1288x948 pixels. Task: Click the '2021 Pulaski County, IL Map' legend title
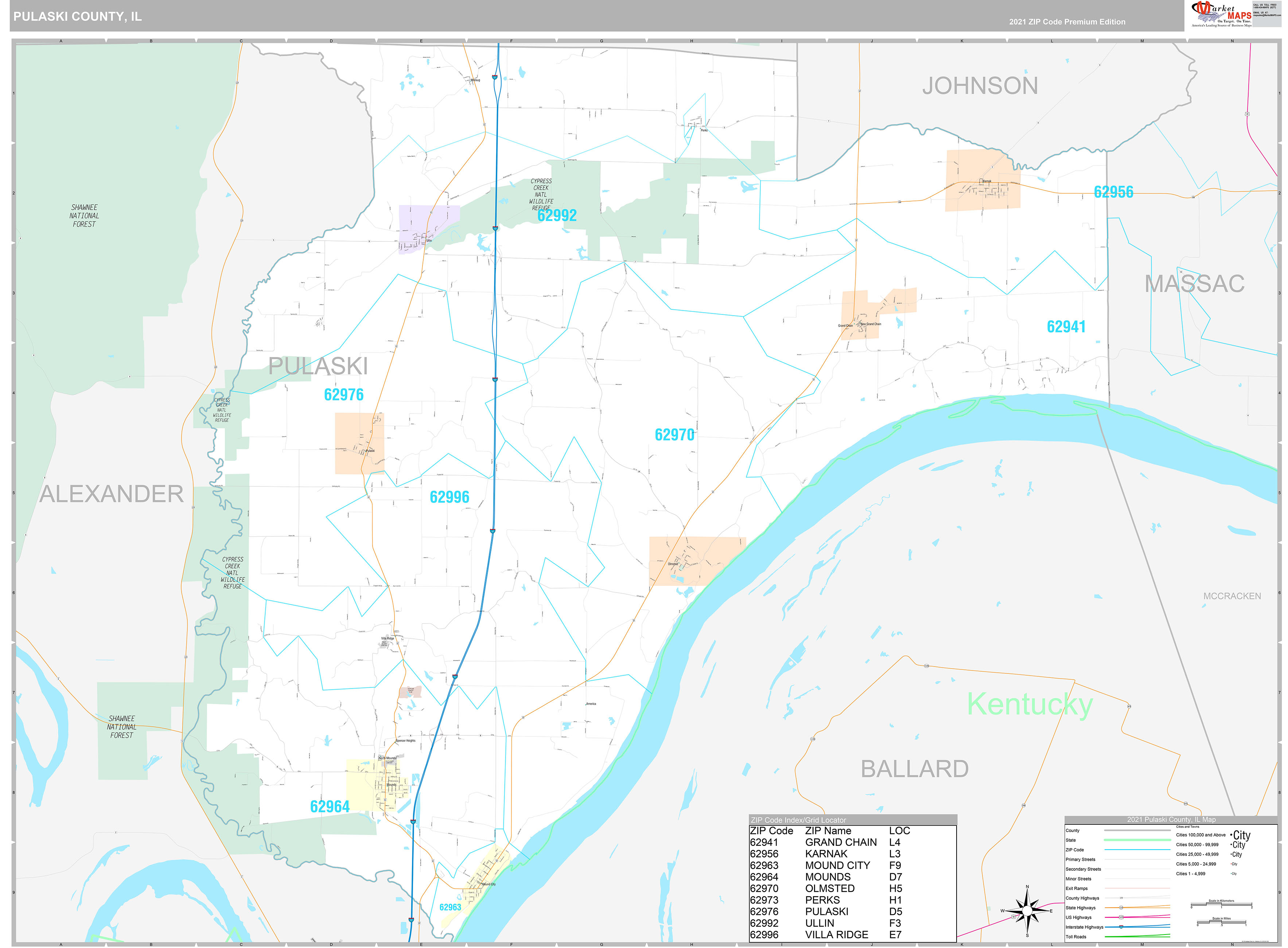[1171, 819]
